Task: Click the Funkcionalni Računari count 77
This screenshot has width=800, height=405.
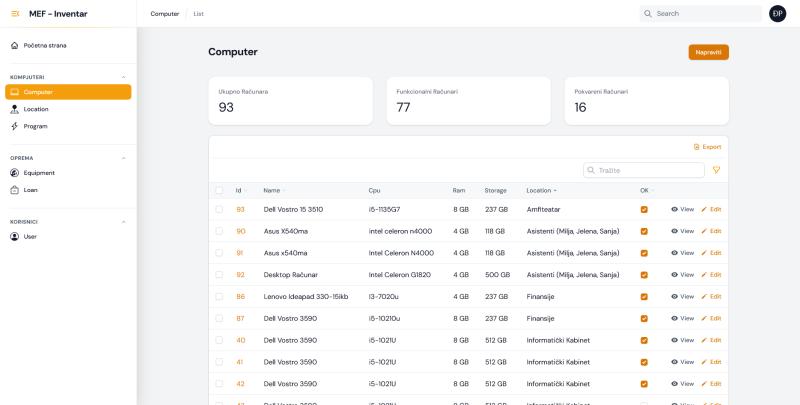Action: point(403,107)
